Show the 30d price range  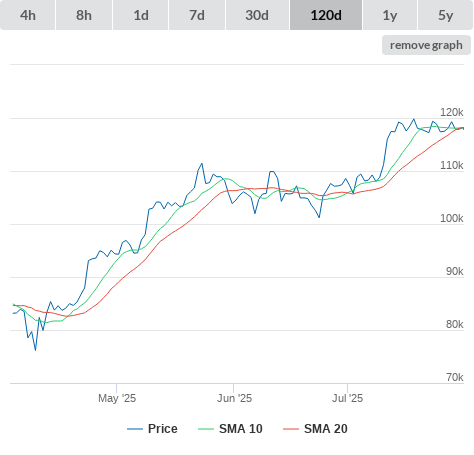pyautogui.click(x=257, y=15)
